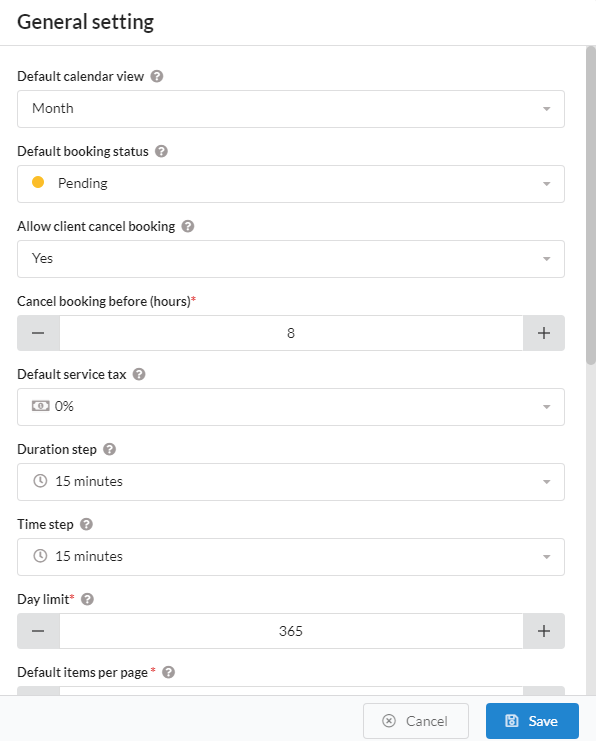
Task: Click help icon for Allow client cancel booking
Action: point(188,226)
